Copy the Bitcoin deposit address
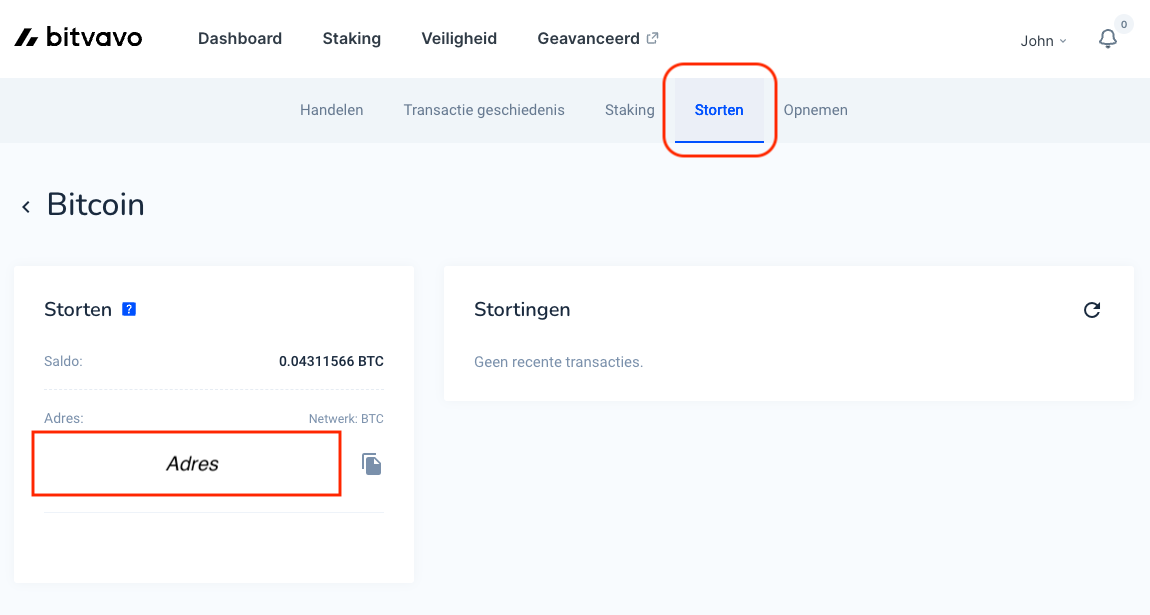 coord(371,463)
